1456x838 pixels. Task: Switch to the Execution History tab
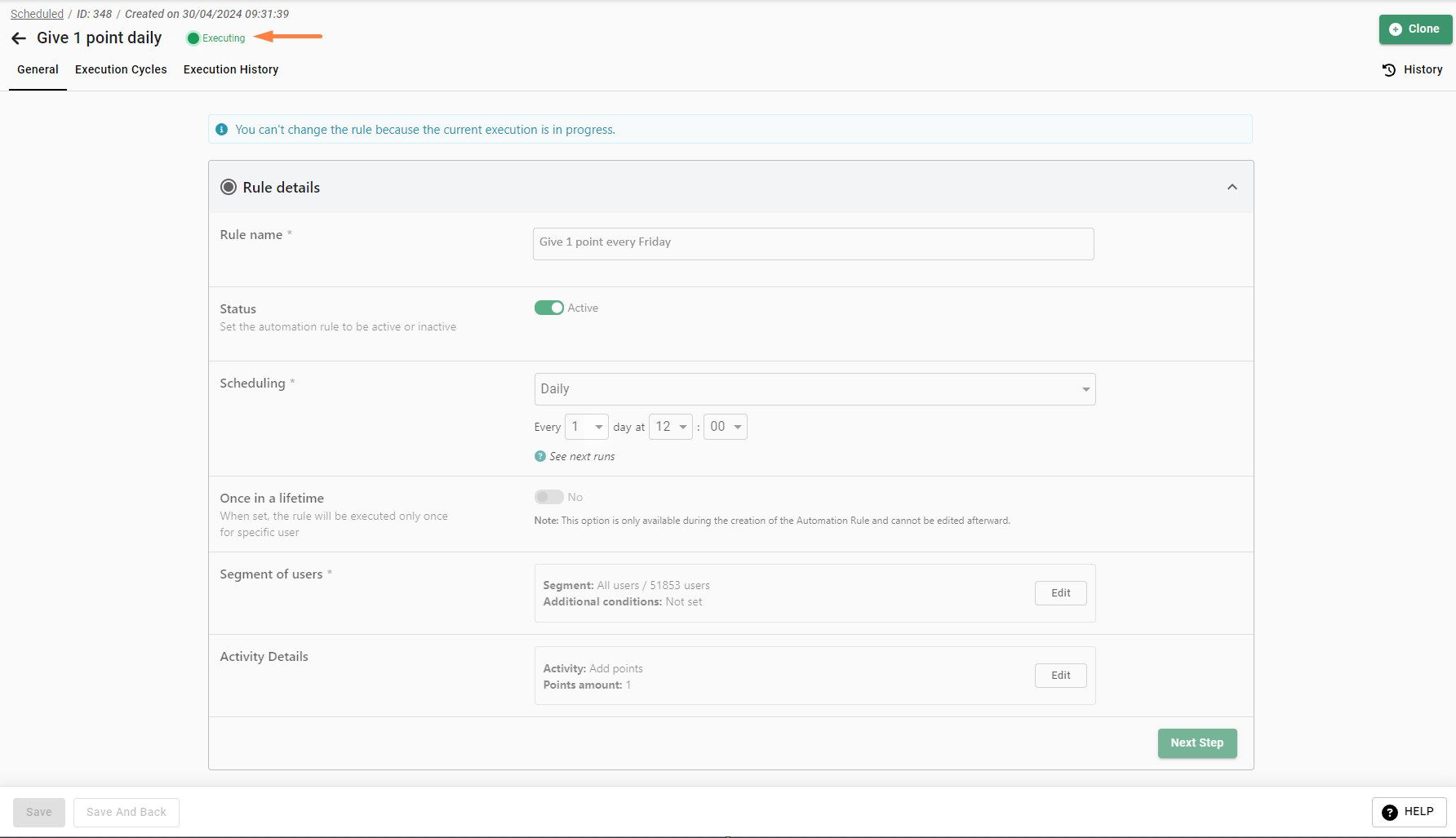coord(231,70)
